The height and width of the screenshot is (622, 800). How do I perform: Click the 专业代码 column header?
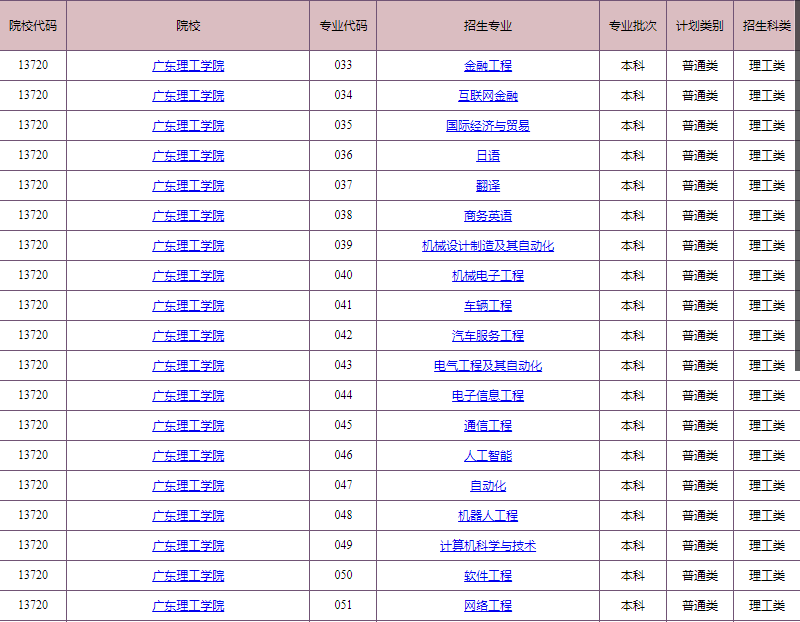click(343, 26)
